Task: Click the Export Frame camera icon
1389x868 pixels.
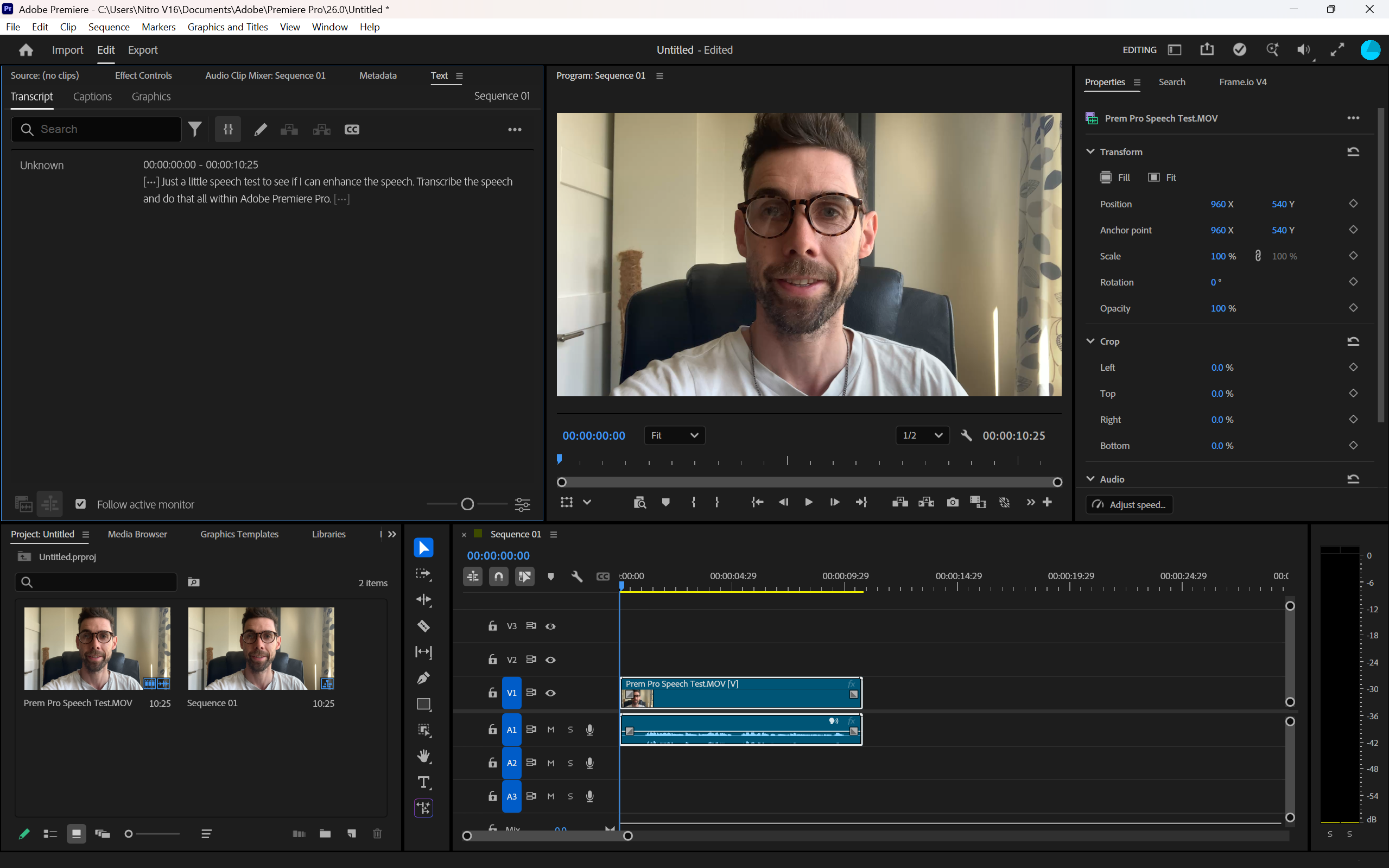Action: coord(953,502)
